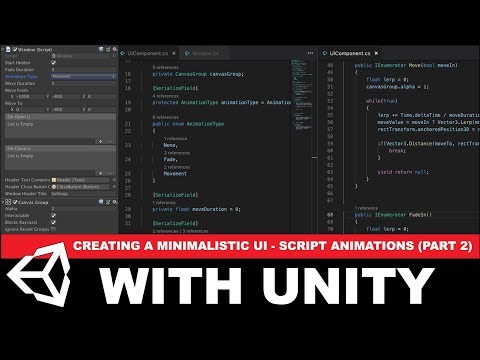
Task: Select the right editor UIComponent.cs tab
Action: [x=350, y=53]
